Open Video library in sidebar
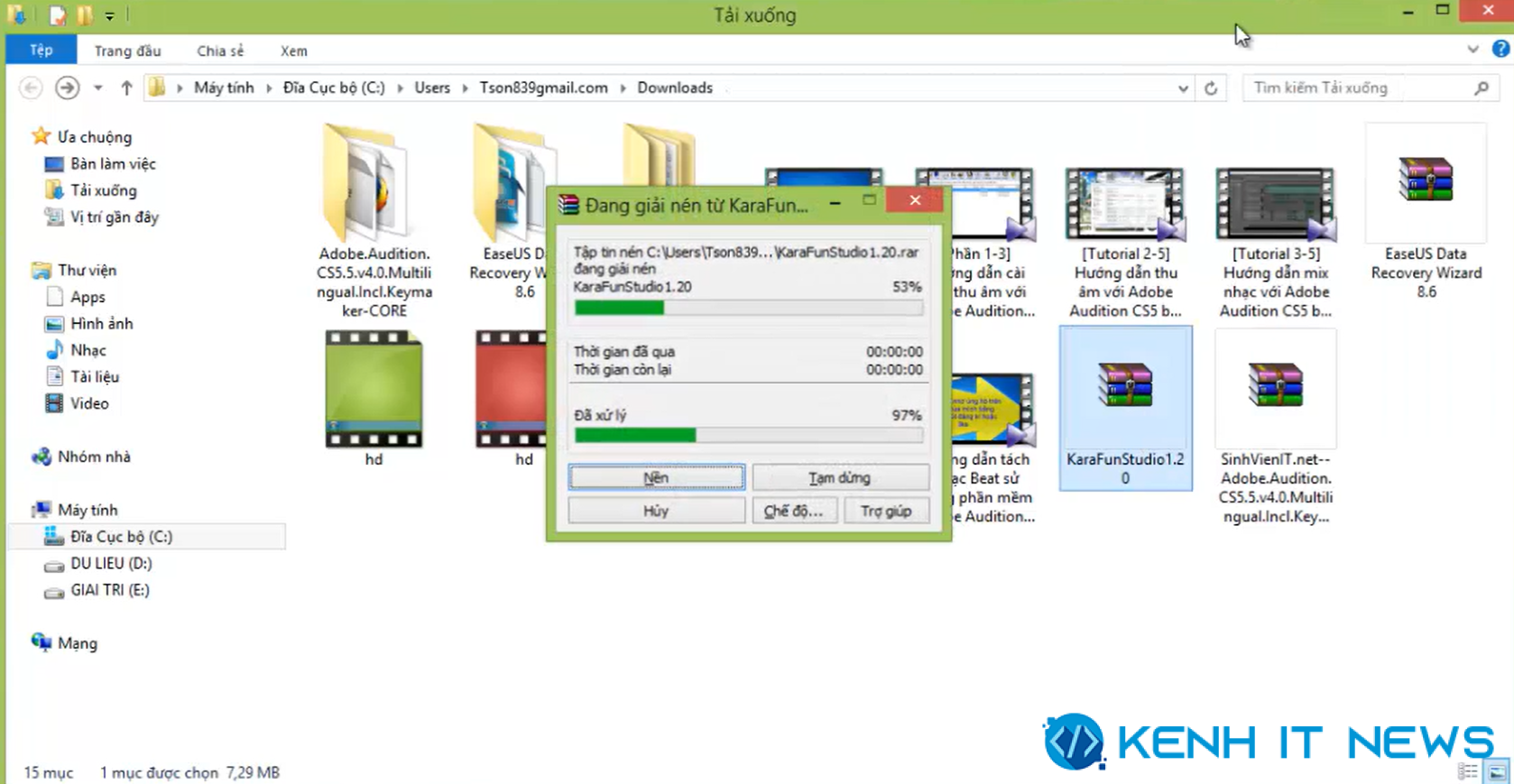 coord(89,403)
